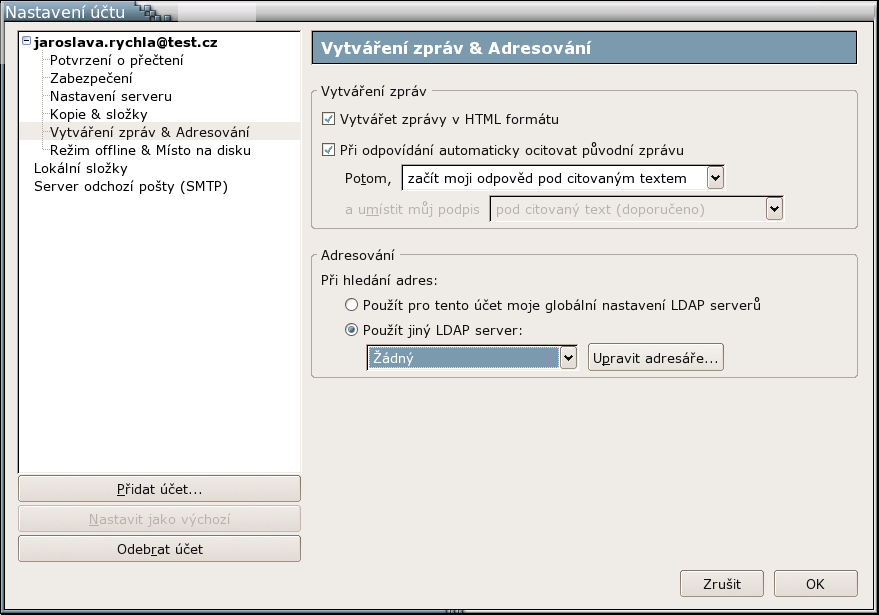
Task: Choose Použít jiný LDAP server option
Action: (x=351, y=329)
